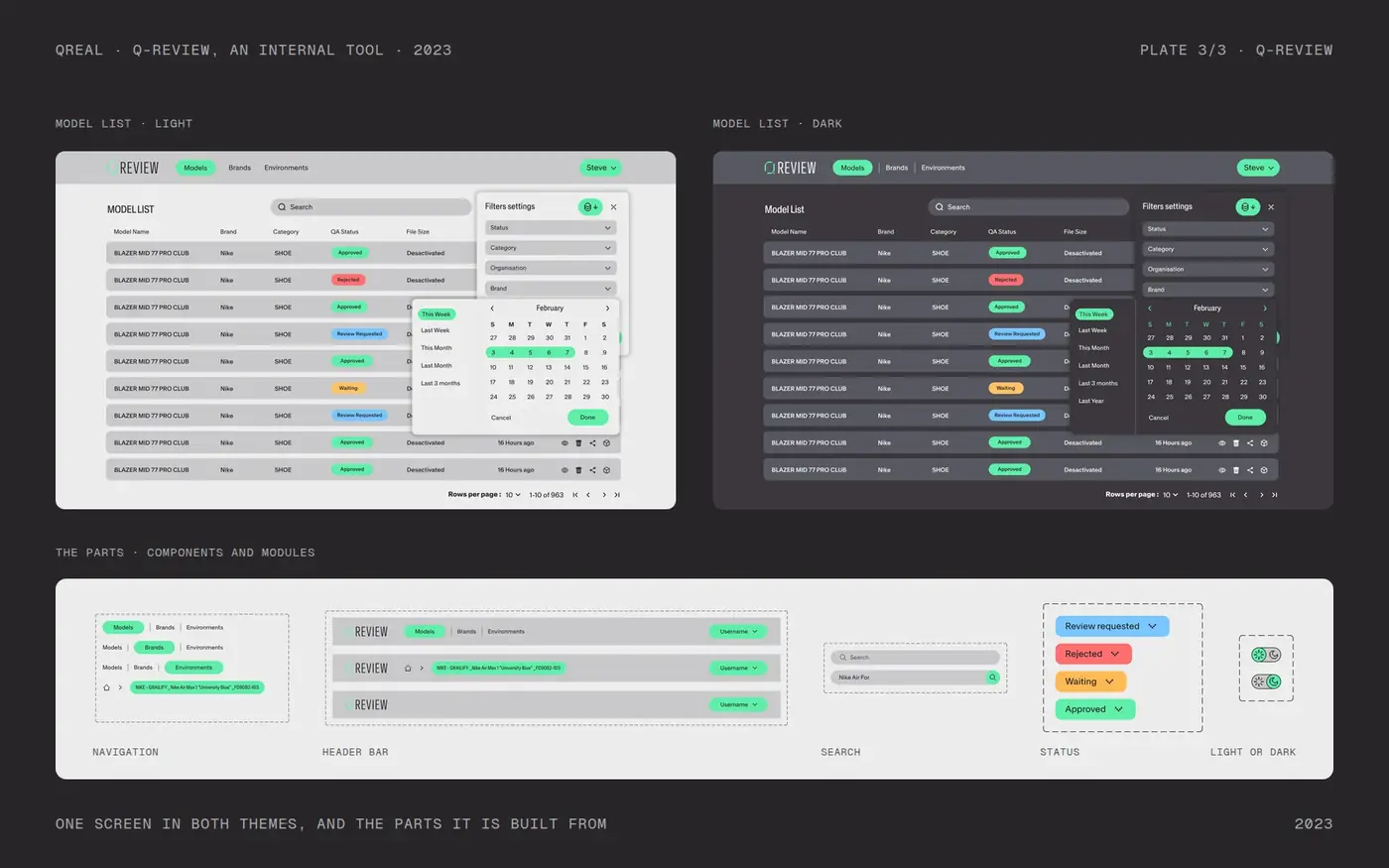Image resolution: width=1389 pixels, height=868 pixels.
Task: Select the "Last Month" preset in the light date picker
Action: [x=436, y=366]
